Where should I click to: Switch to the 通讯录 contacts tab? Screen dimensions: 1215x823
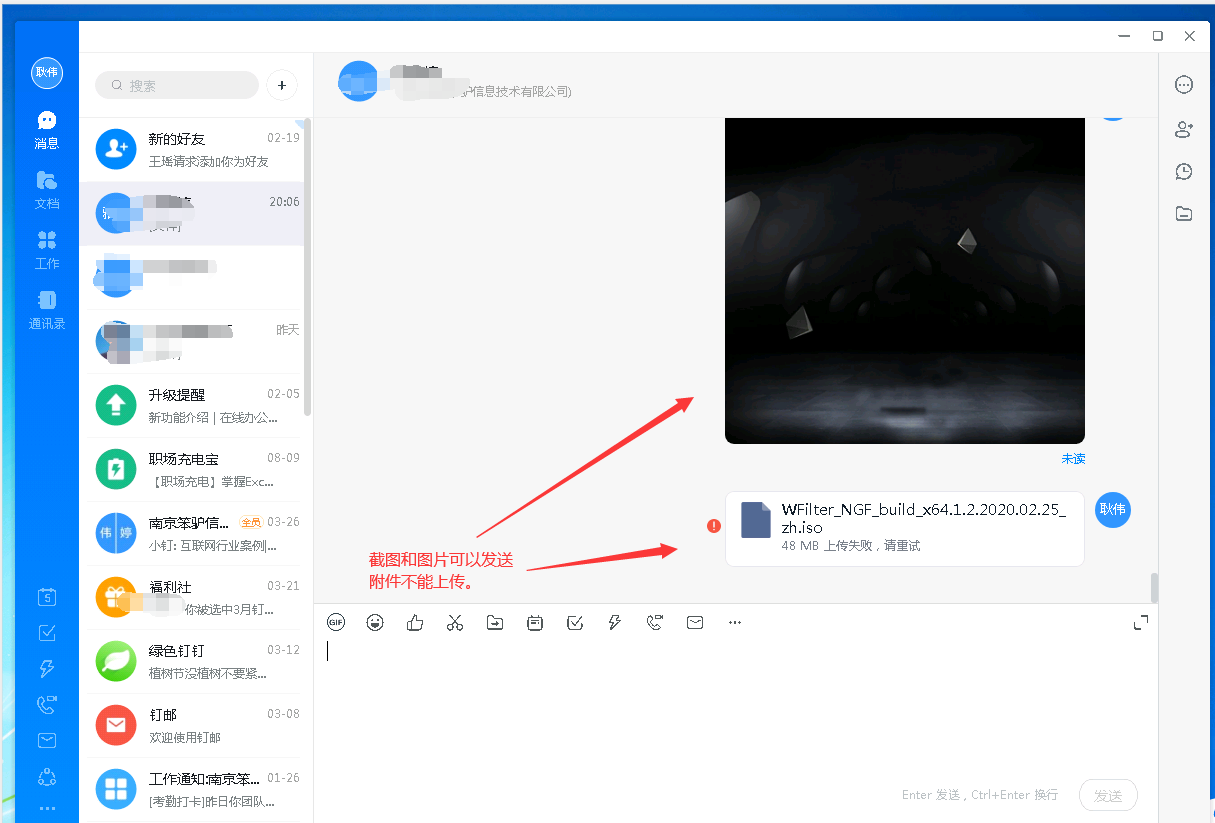tap(47, 309)
